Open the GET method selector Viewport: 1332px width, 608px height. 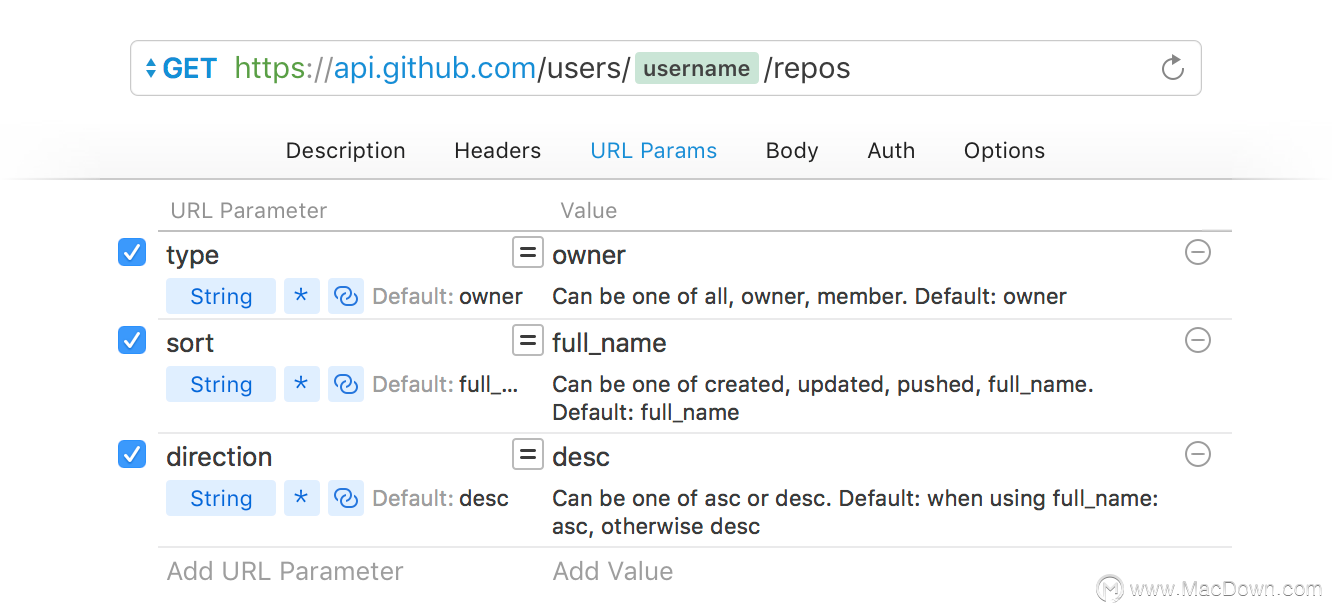[181, 68]
